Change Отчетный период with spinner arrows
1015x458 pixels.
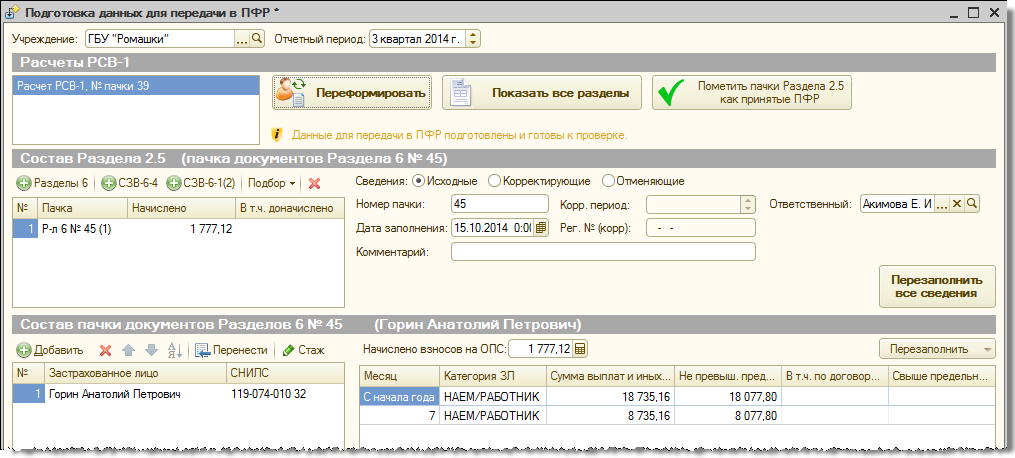tap(474, 39)
